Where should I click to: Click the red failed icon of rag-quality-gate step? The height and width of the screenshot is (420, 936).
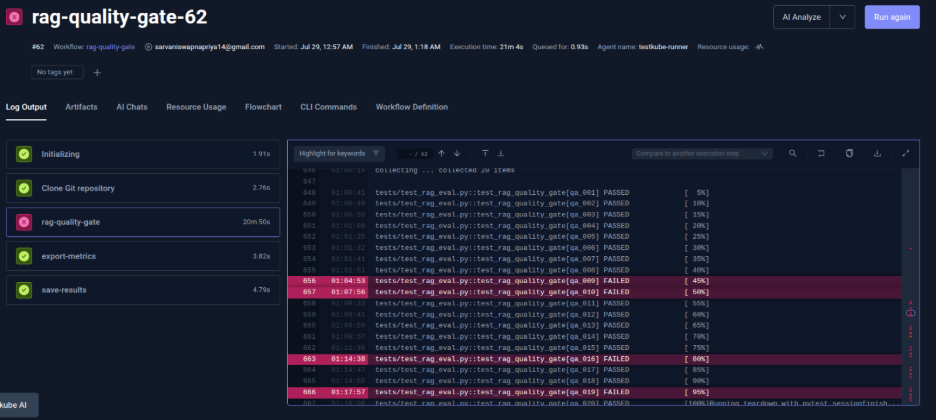point(24,222)
